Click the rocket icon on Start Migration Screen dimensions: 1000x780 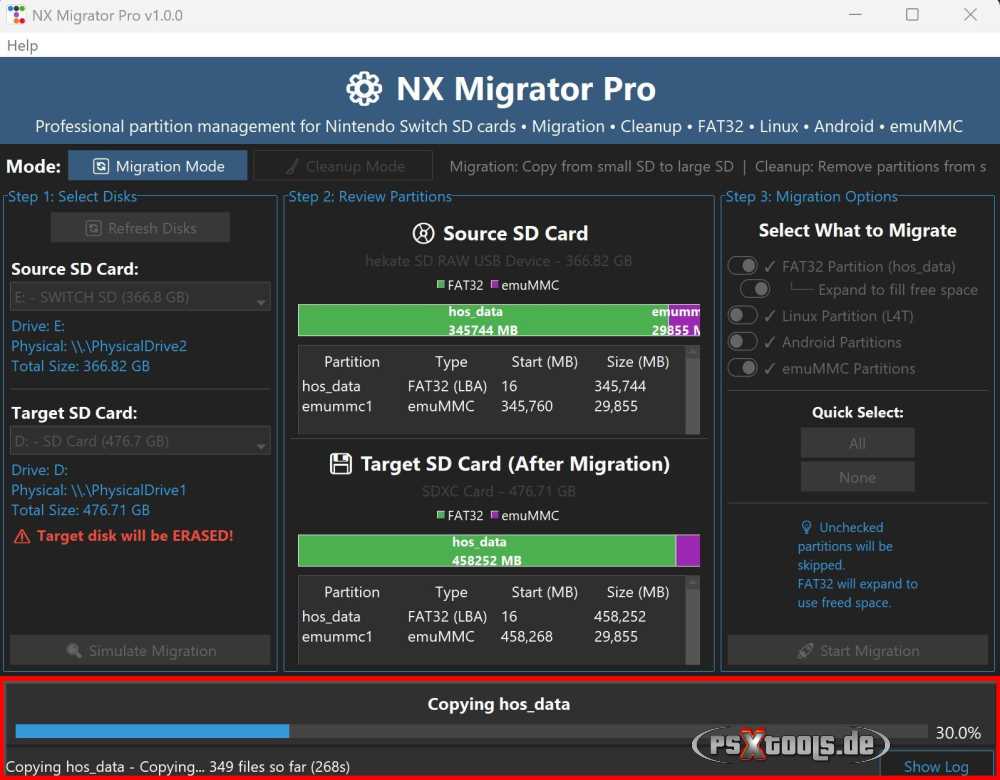point(806,650)
